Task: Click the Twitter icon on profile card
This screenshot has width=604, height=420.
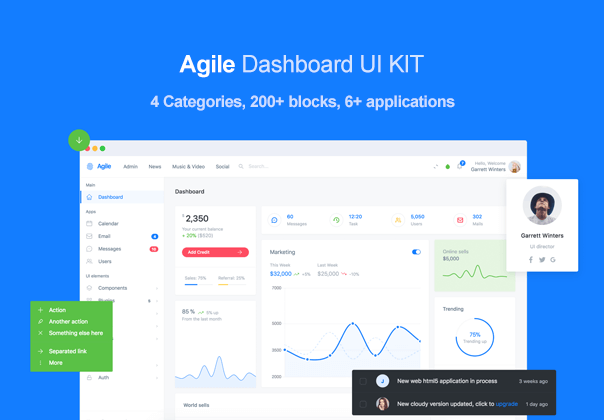Action: coord(542,260)
